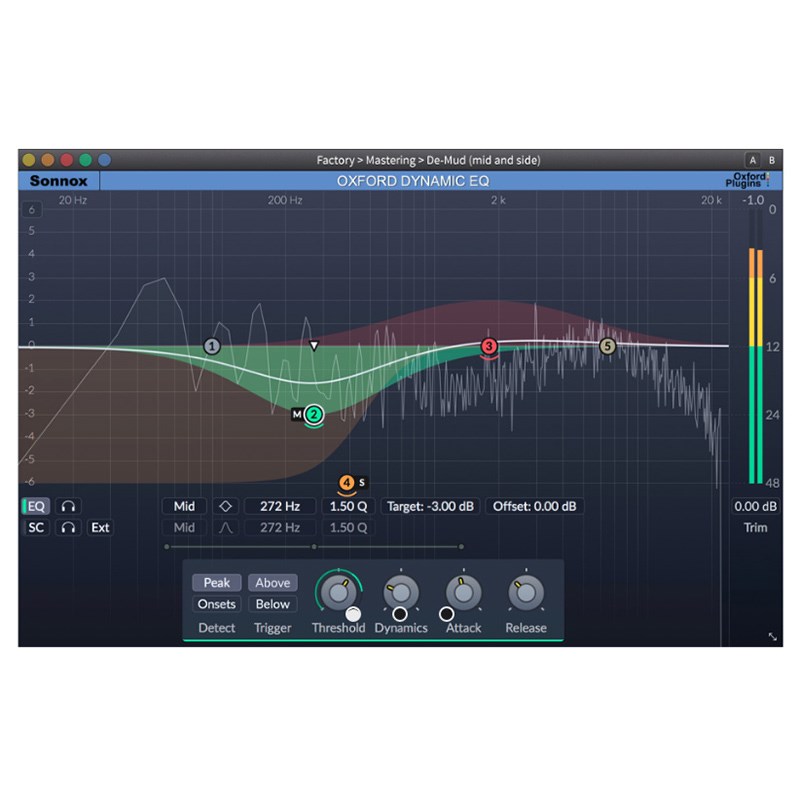Screen dimensions: 800x800
Task: Select the green band 2 node
Action: pos(314,414)
